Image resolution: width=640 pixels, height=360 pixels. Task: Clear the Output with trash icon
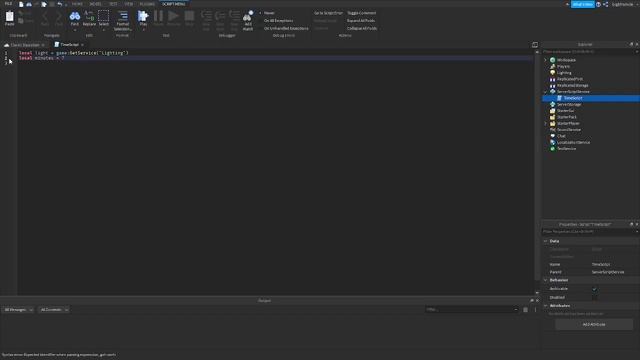[525, 310]
